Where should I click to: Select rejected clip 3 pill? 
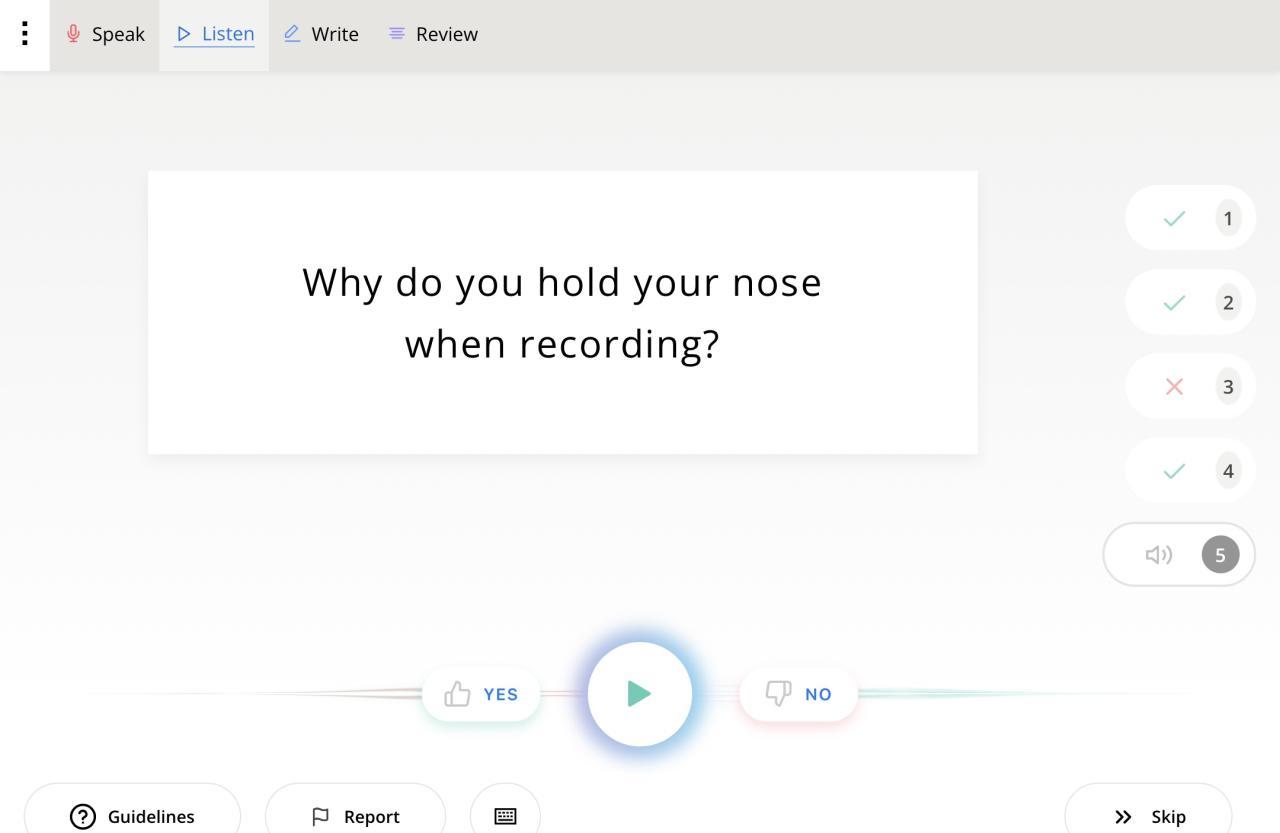[x=1190, y=386]
